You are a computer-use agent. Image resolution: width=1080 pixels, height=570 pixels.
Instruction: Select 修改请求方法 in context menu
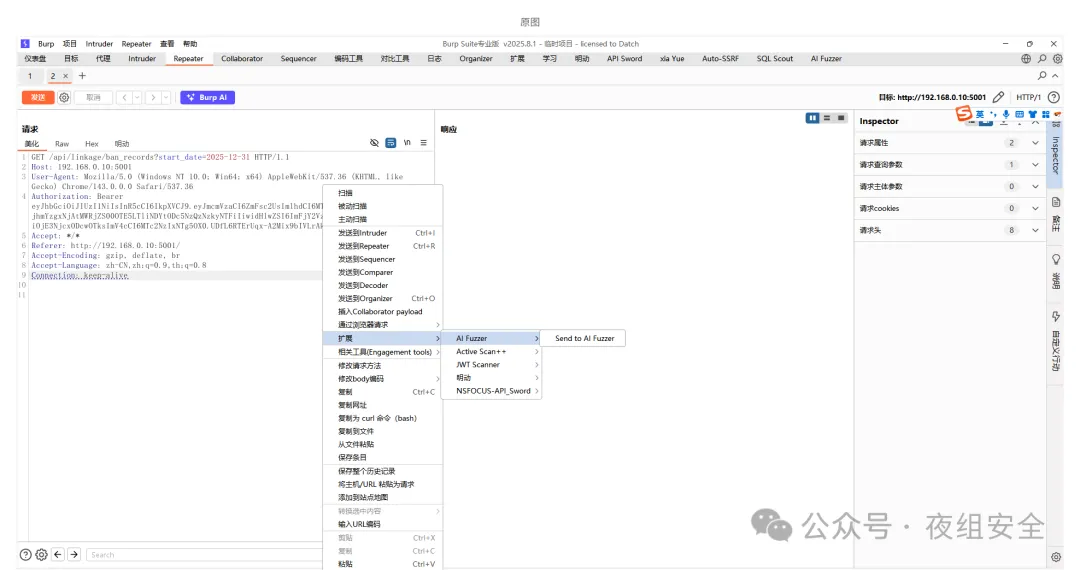point(383,366)
